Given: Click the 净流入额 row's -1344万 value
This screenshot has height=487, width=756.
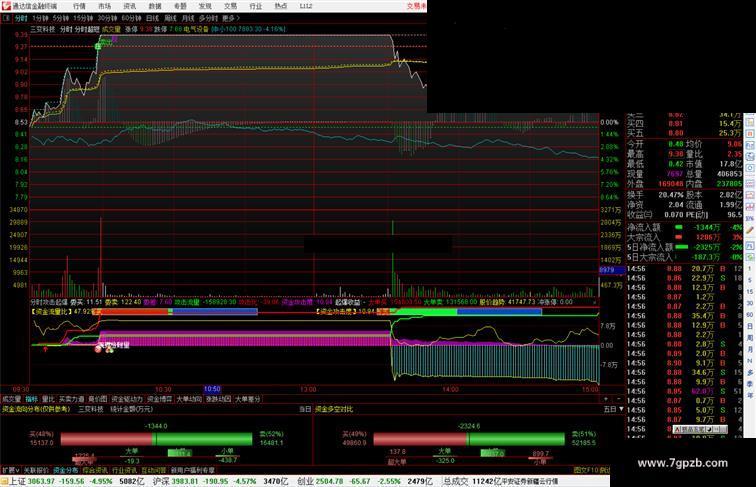Looking at the screenshot, I should point(707,227).
